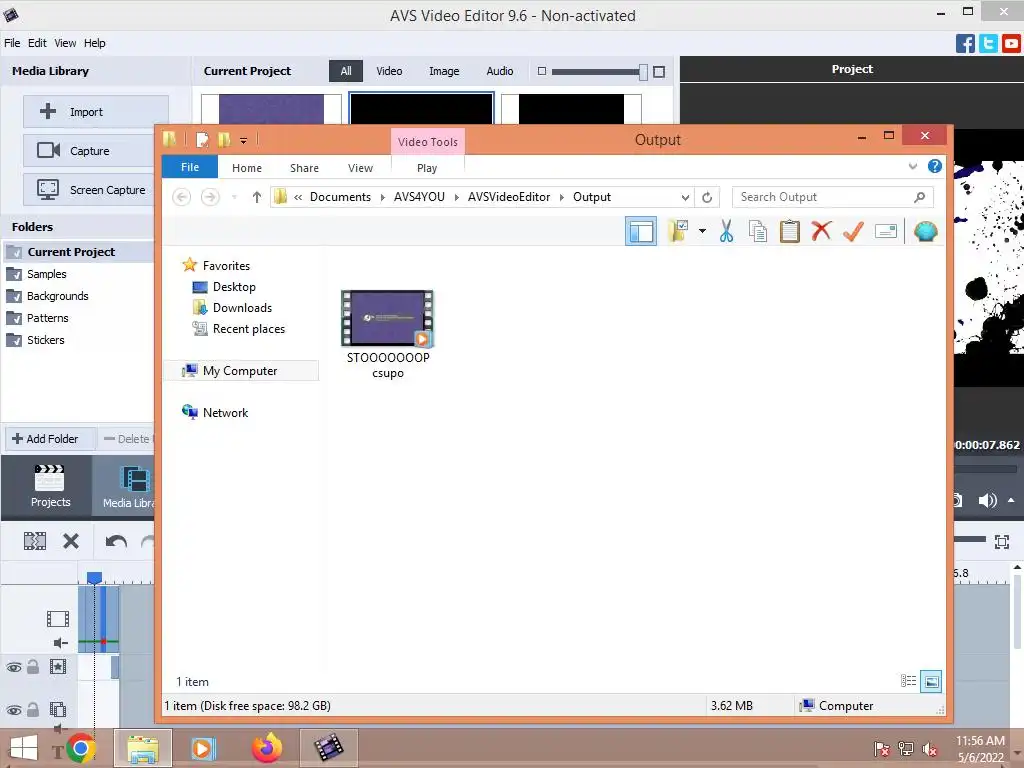Click Documents in the address breadcrumb
Image resolution: width=1024 pixels, height=768 pixels.
pos(340,197)
